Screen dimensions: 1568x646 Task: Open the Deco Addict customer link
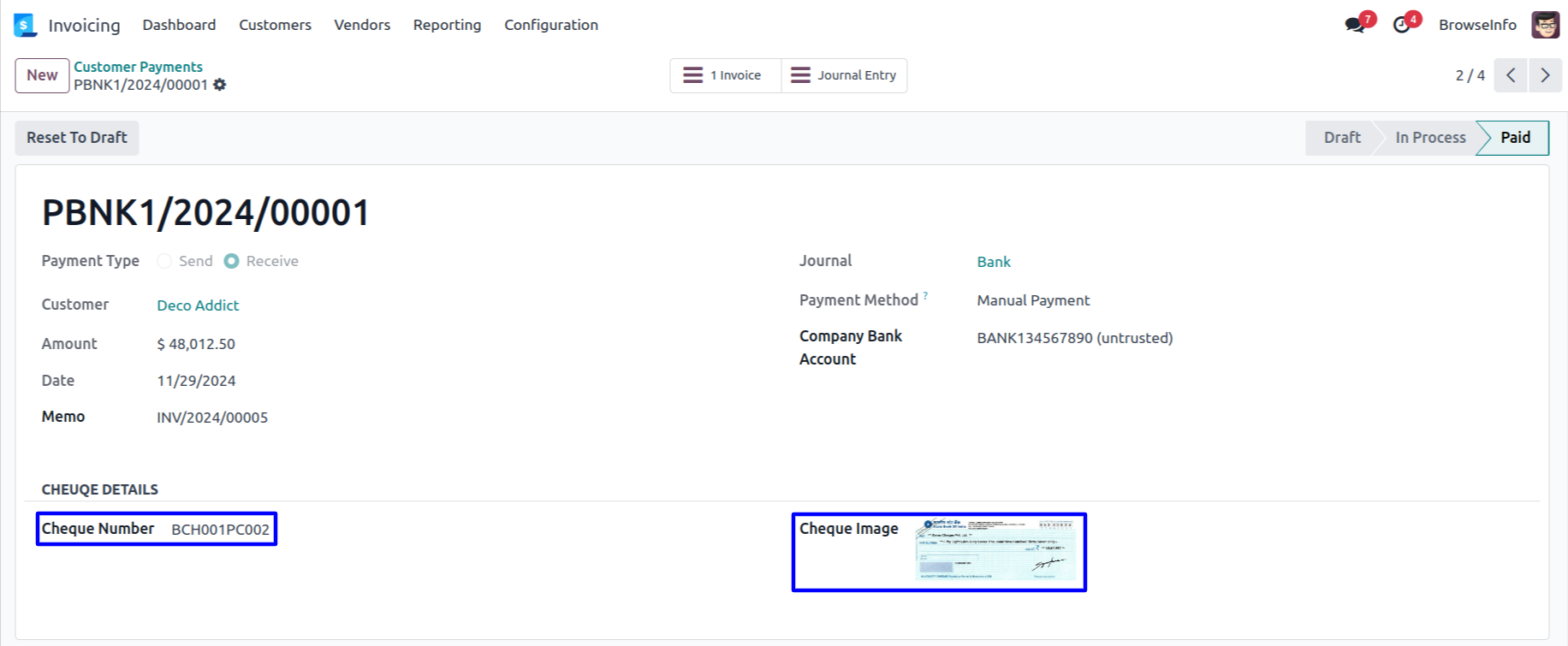(198, 305)
